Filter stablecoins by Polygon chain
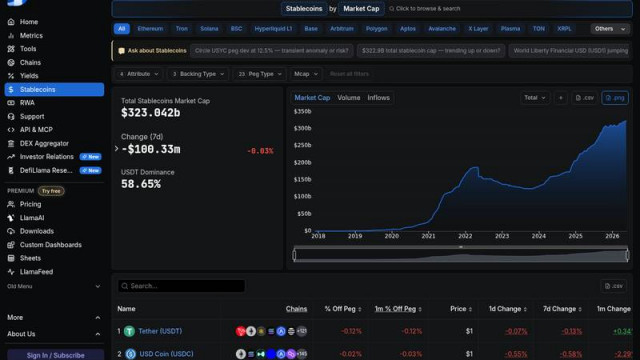Screen dimensions: 640x360 pyautogui.click(x=376, y=29)
